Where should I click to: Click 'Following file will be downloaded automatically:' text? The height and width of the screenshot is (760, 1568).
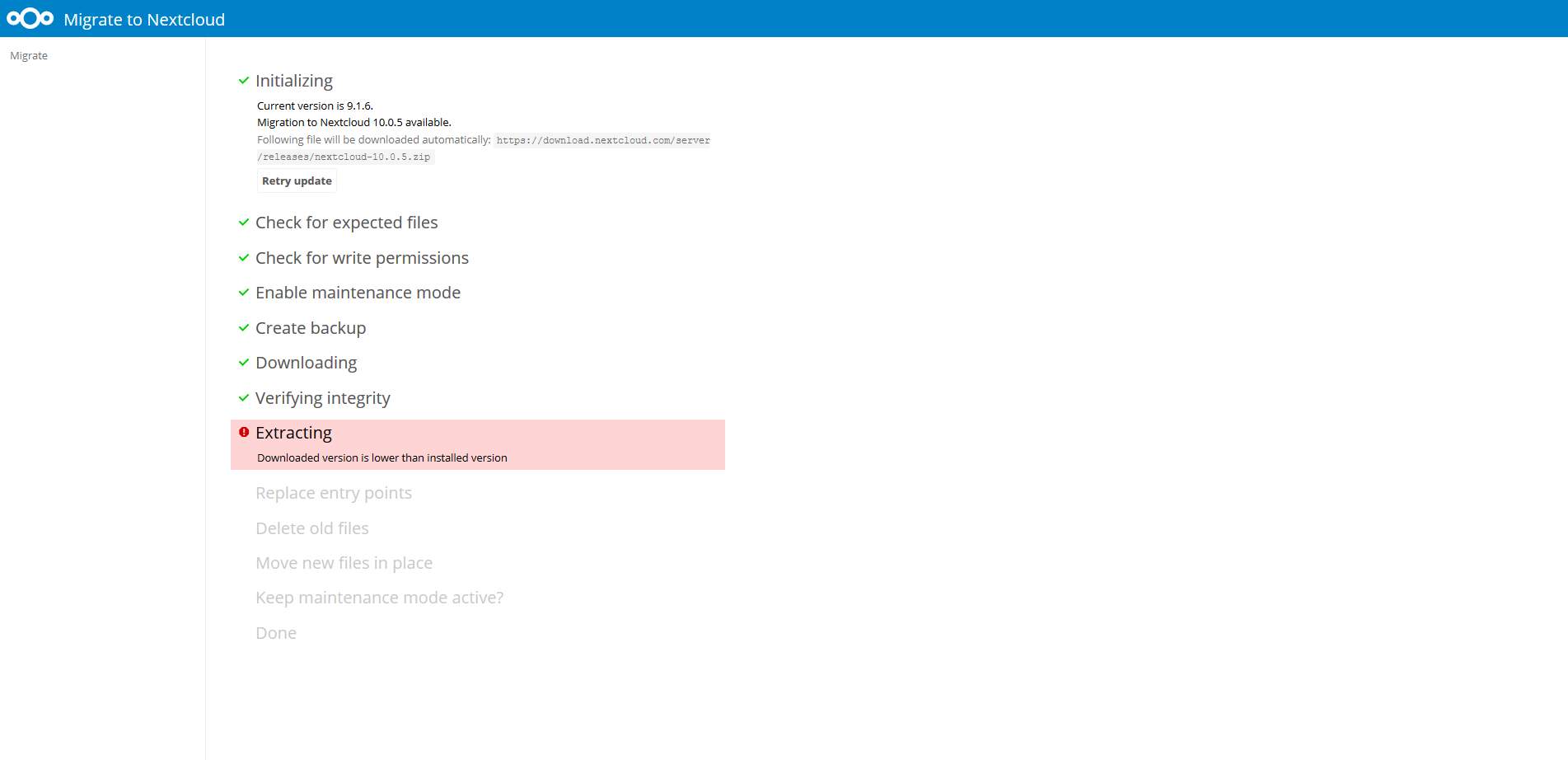374,140
